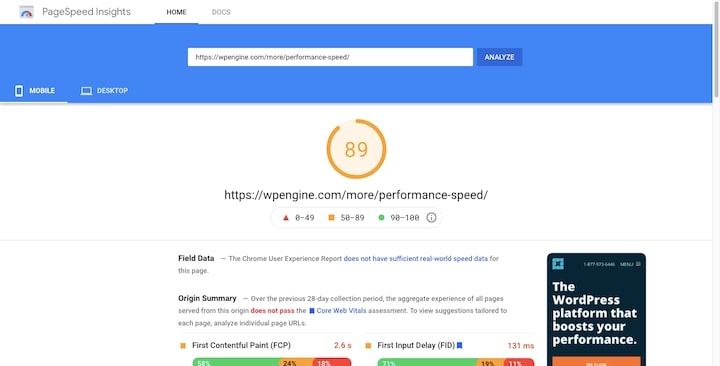Click the mobile page preview thumbnail
Image resolution: width=720 pixels, height=366 pixels.
coord(596,310)
